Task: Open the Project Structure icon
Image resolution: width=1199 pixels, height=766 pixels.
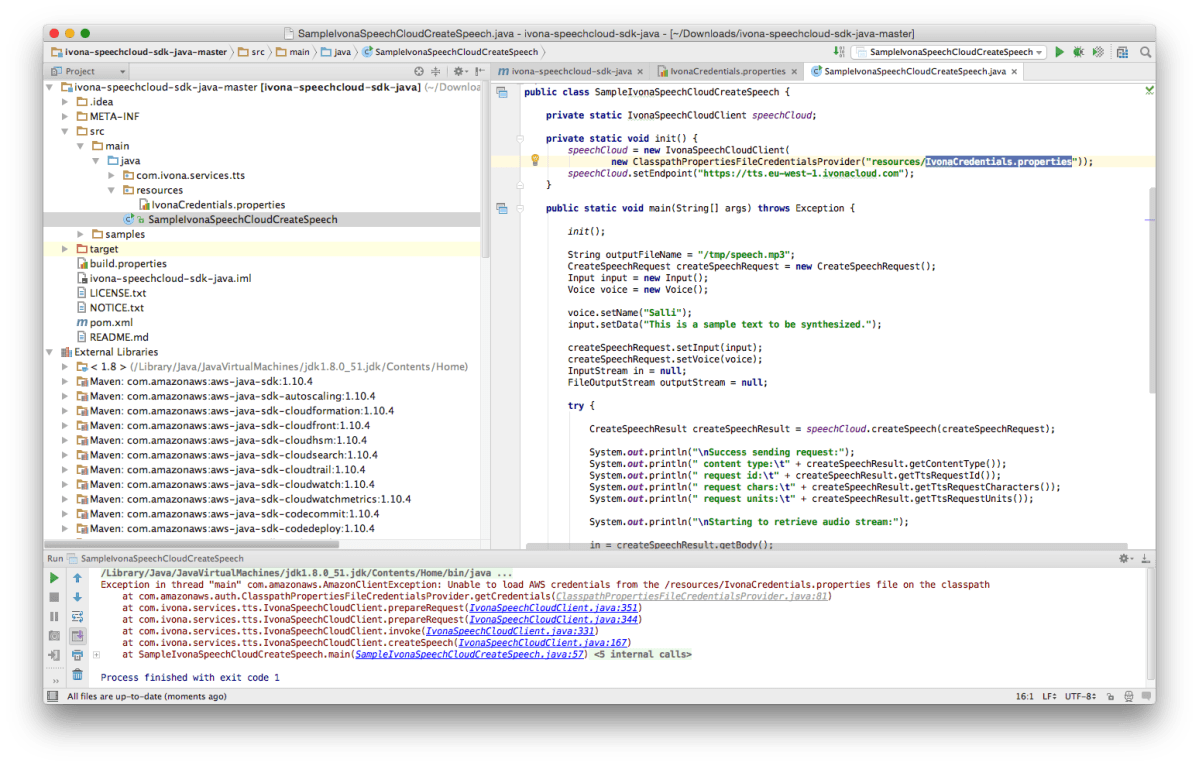Action: (1123, 52)
